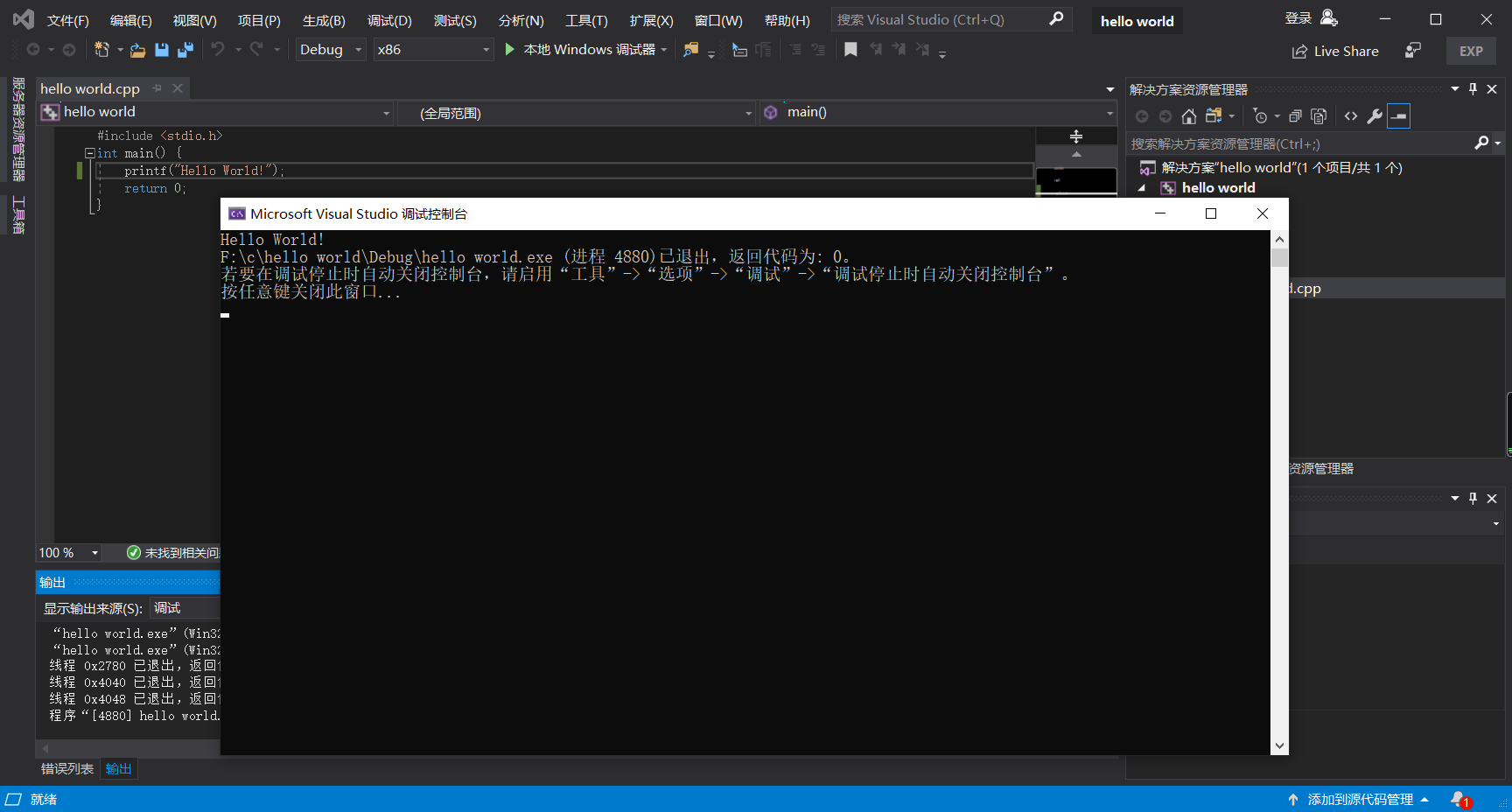
Task: Click the 就绪 status bar icon
Action: (13, 800)
